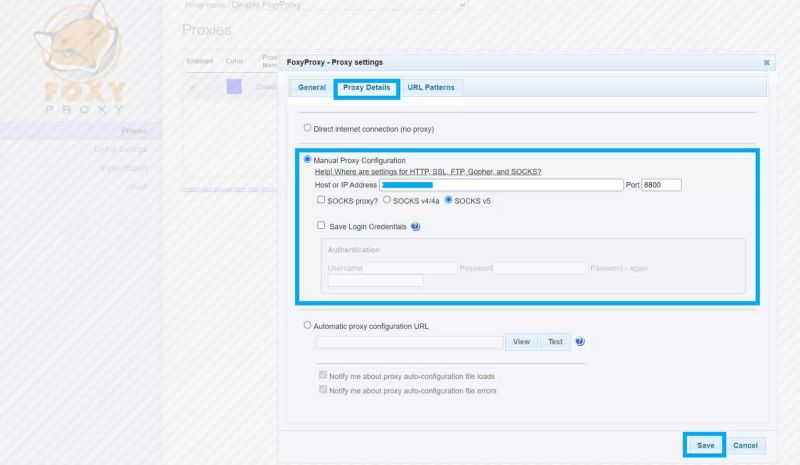Cancel the proxy settings dialog
800x465 pixels.
(x=745, y=445)
